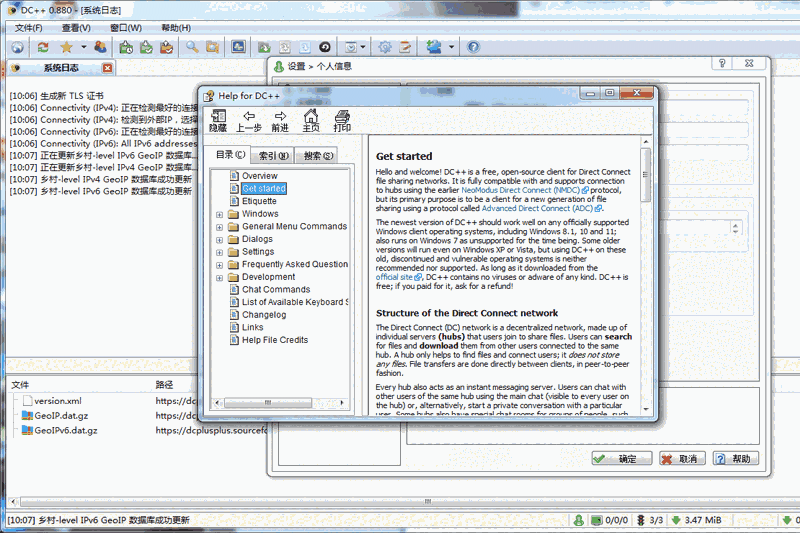Select GeoIP.dat.gz in file list

coord(61,416)
